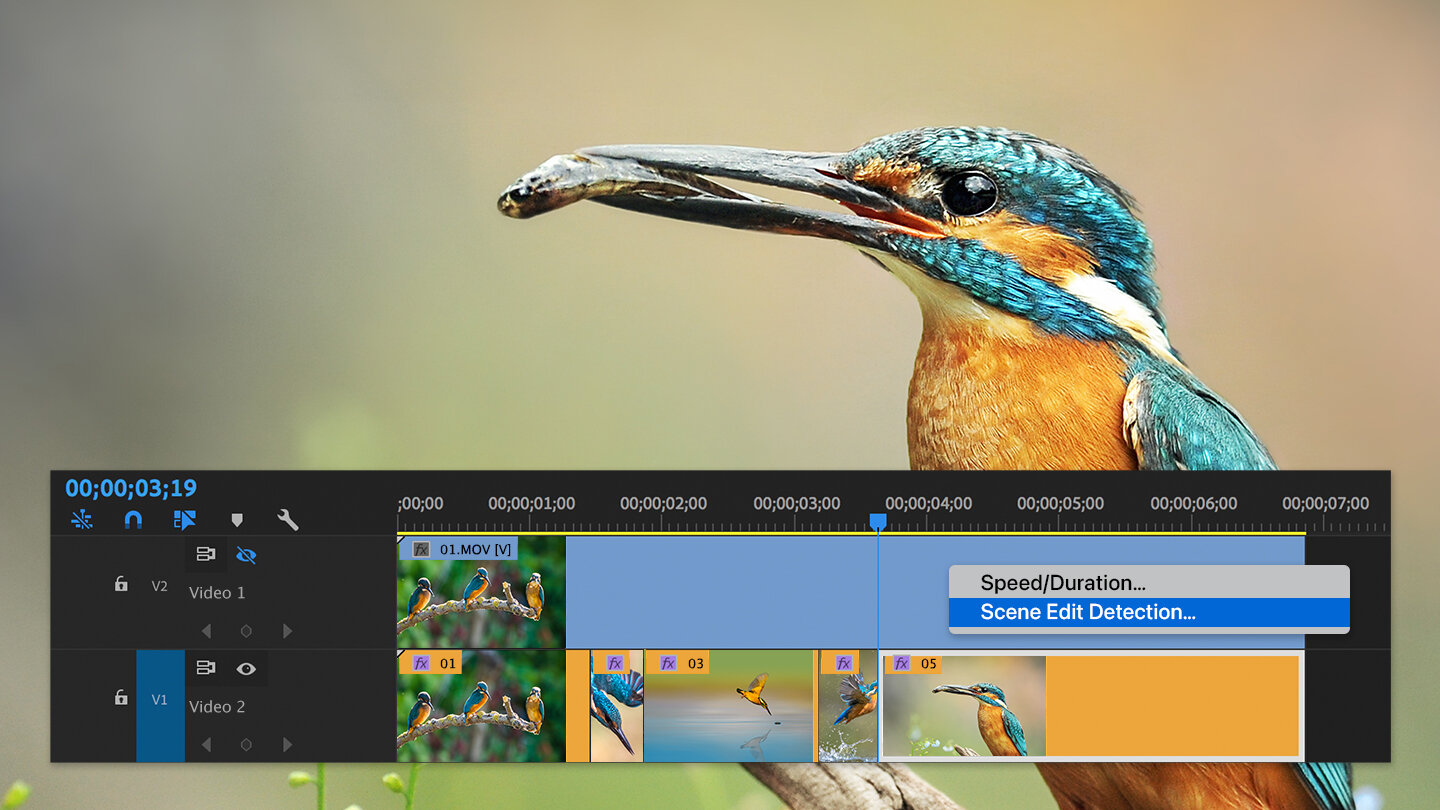Click the nest sequence toggle icon
The image size is (1440, 810).
82,520
